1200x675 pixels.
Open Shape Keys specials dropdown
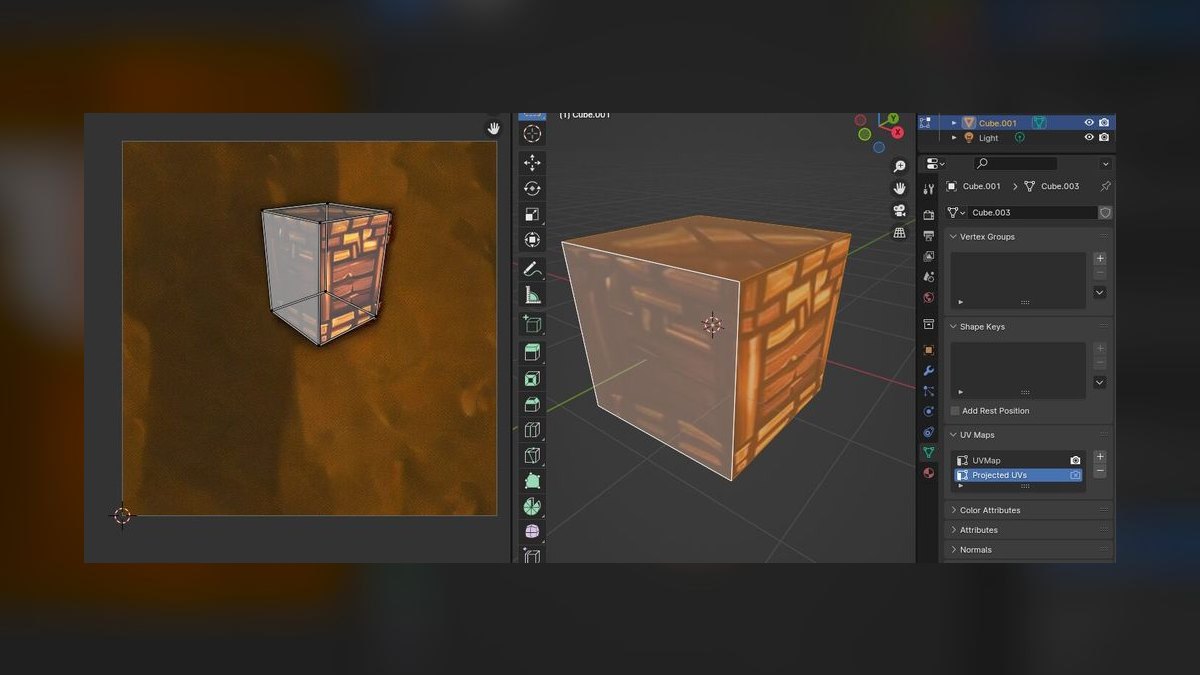(x=1100, y=382)
